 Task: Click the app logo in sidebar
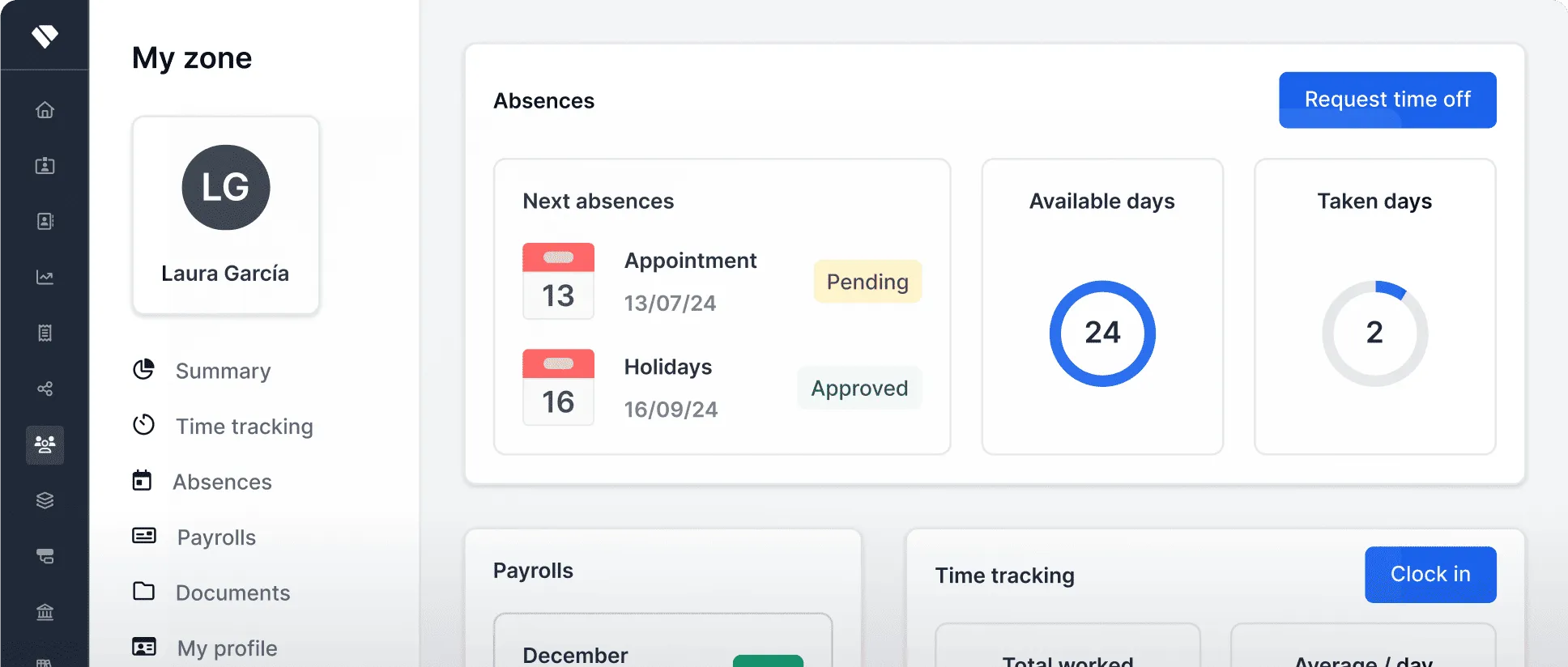tap(45, 36)
